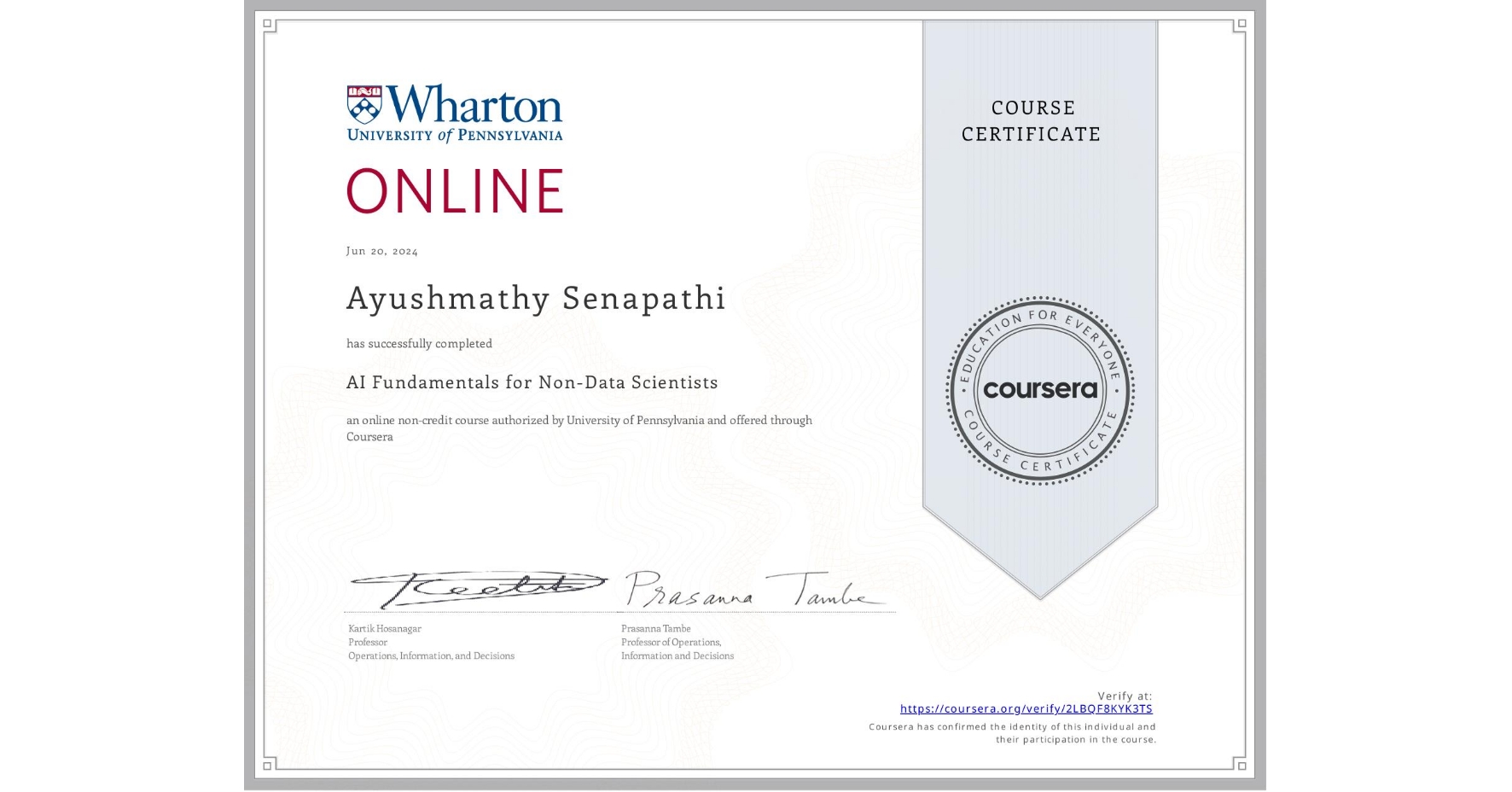The image size is (1512, 792).
Task: Click the identity confirmation statement text
Action: [1012, 732]
